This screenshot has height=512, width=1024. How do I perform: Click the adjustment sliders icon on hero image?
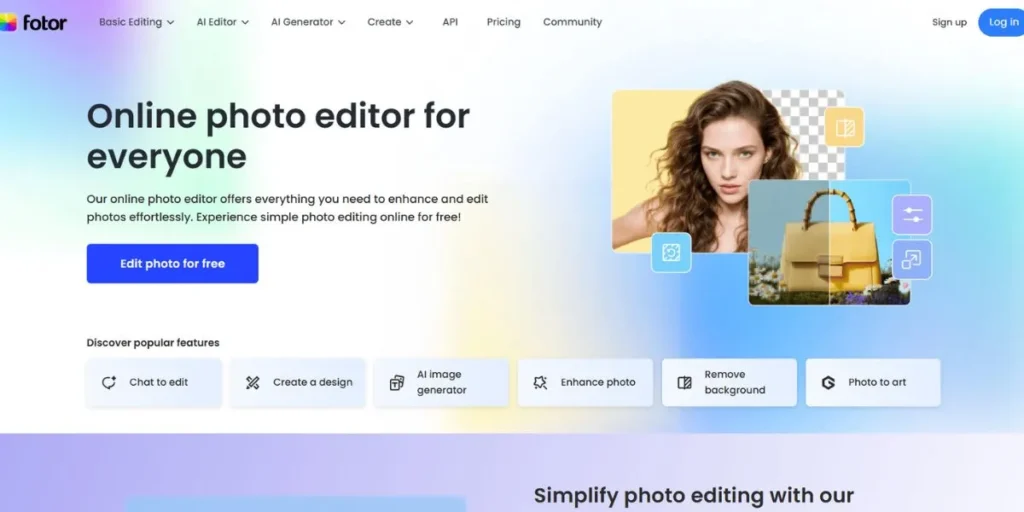[911, 215]
